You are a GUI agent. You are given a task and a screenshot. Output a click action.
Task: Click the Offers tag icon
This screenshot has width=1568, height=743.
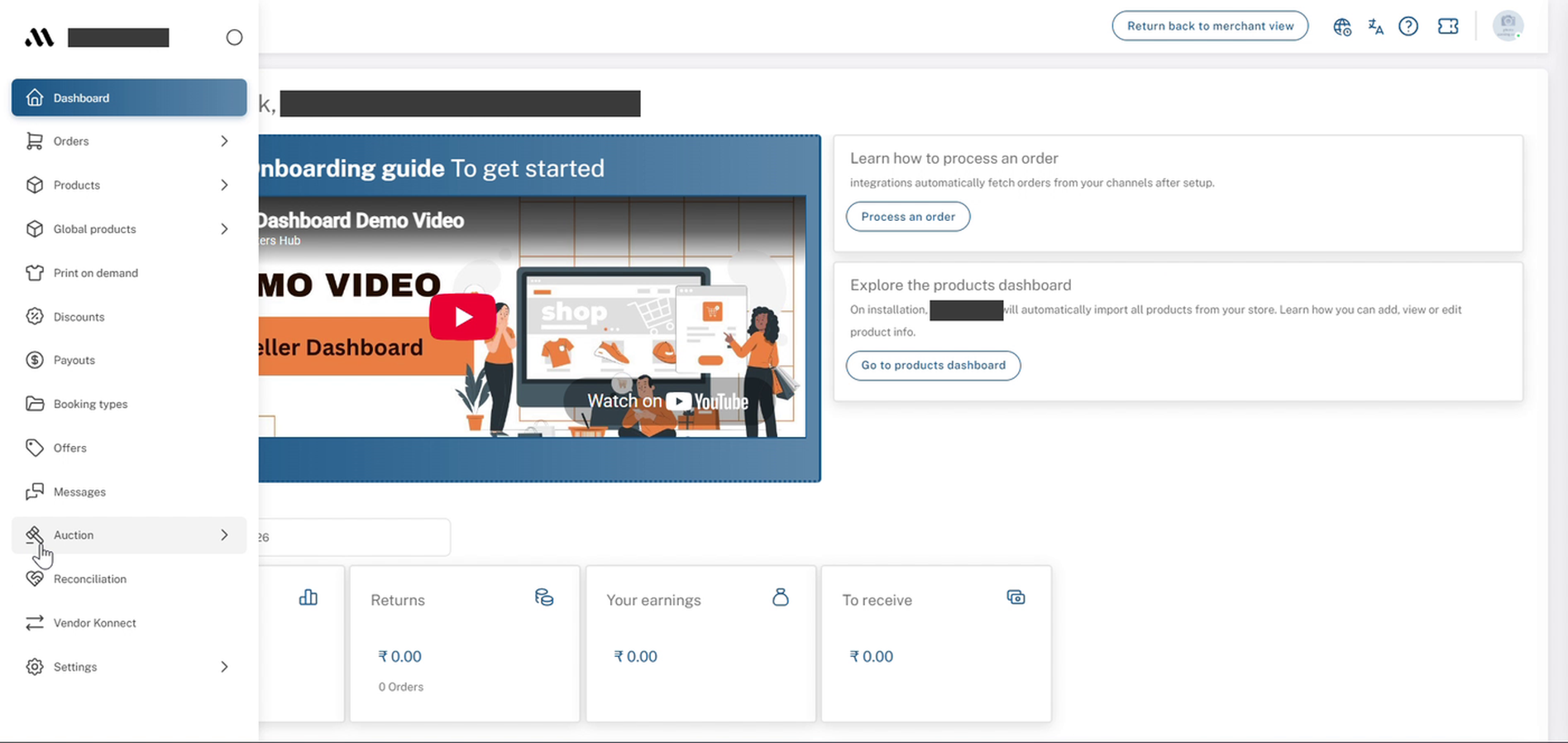coord(35,448)
